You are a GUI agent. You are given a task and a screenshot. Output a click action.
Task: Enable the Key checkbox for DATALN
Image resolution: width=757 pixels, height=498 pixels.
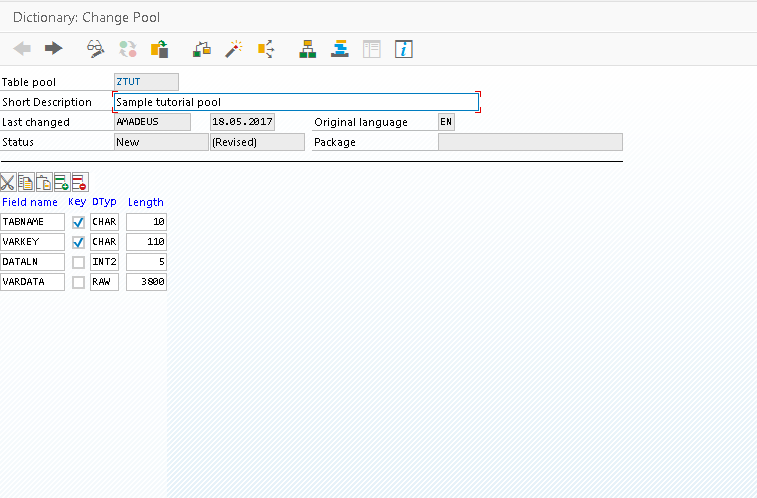pos(78,262)
